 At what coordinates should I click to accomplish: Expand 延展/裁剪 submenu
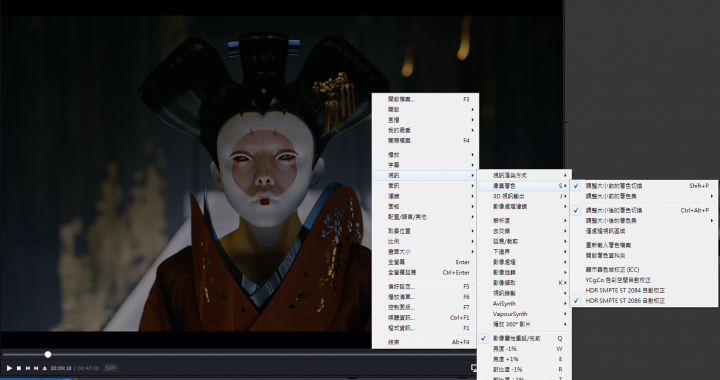tap(523, 241)
